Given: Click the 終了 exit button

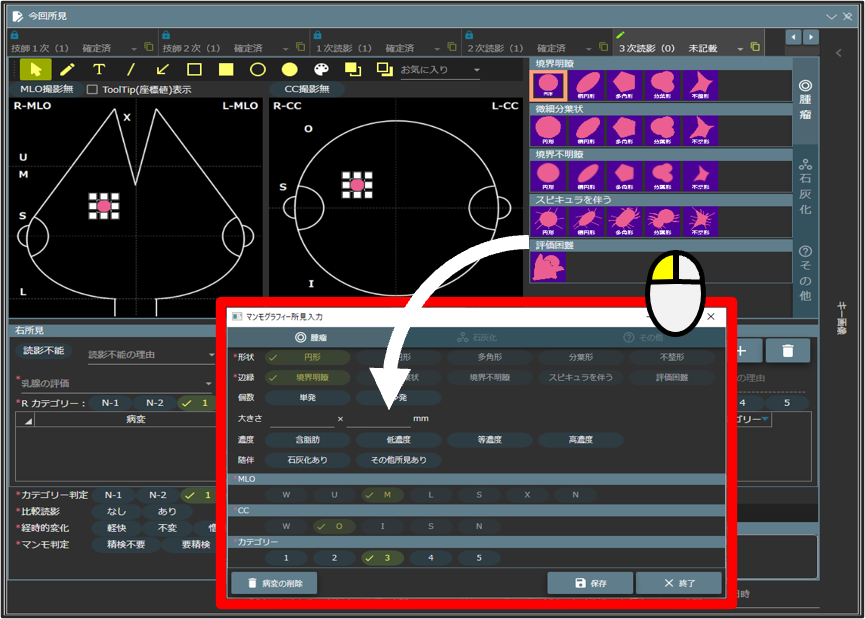Looking at the screenshot, I should [x=679, y=583].
